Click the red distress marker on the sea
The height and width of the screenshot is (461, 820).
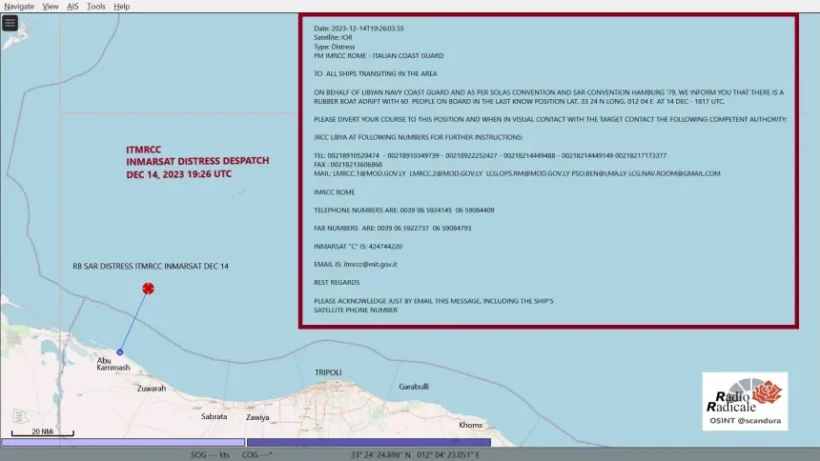(148, 289)
